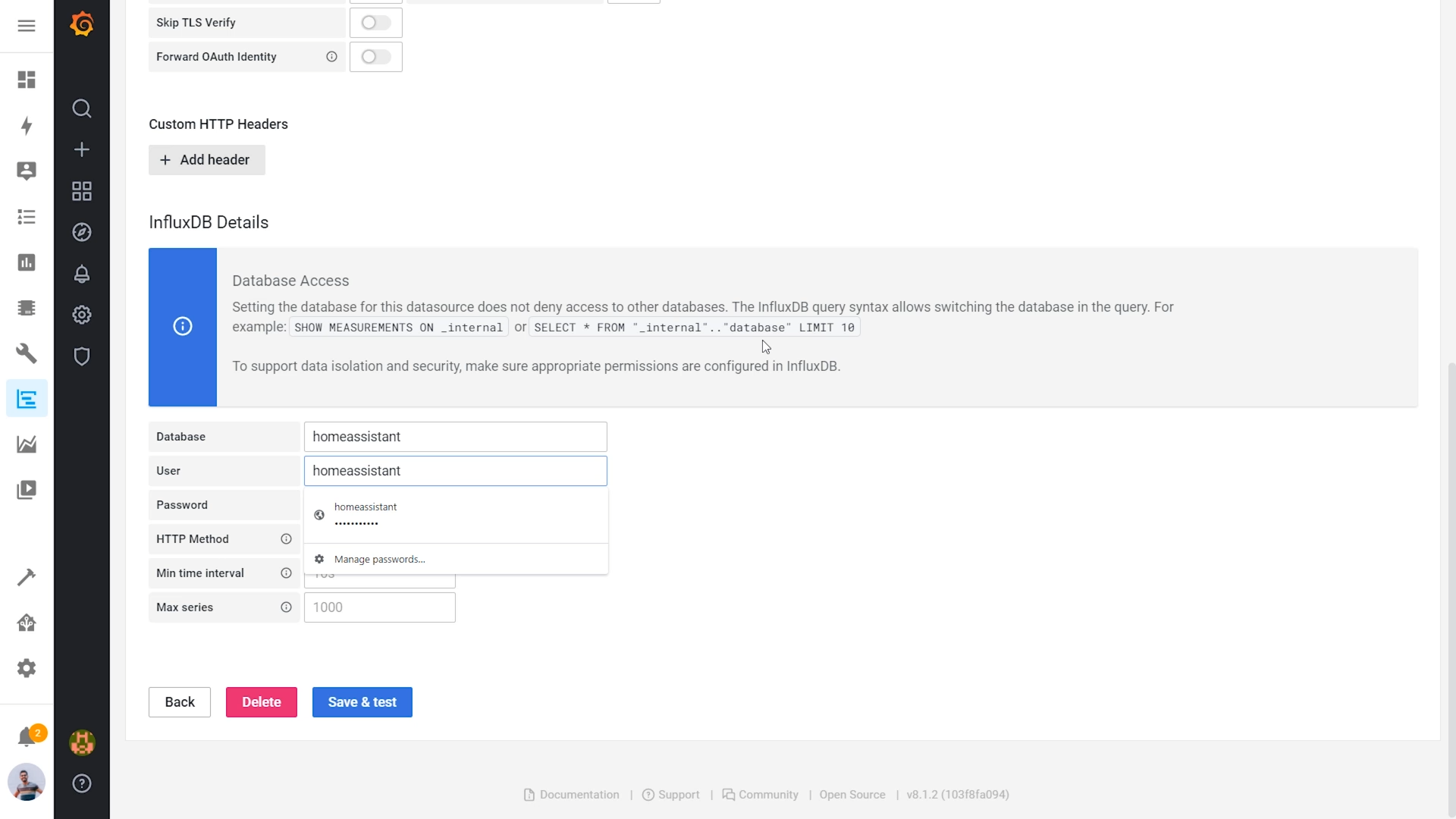
Task: Show the HTTP Method info tooltip icon
Action: point(286,539)
